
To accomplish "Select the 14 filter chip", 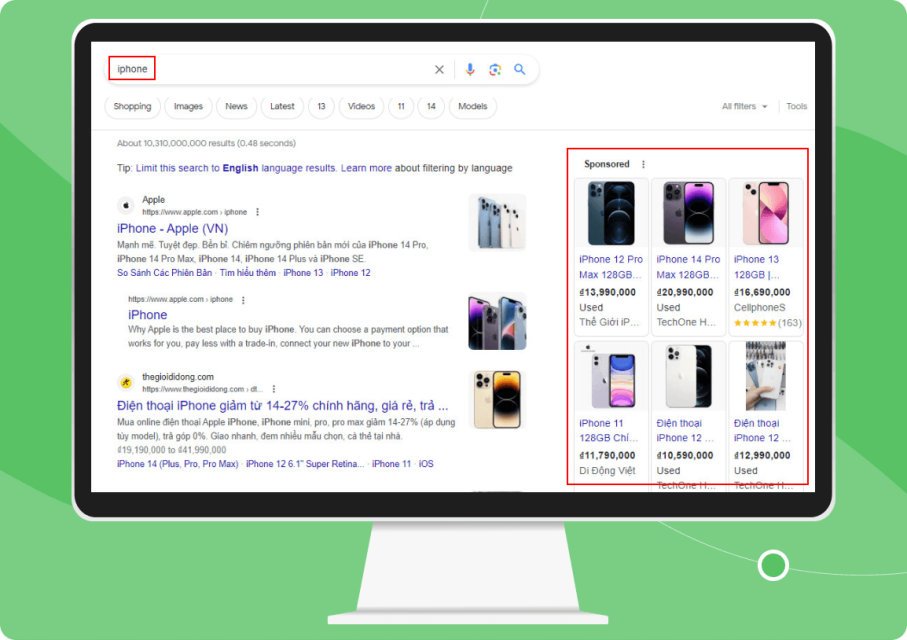I will point(431,106).
